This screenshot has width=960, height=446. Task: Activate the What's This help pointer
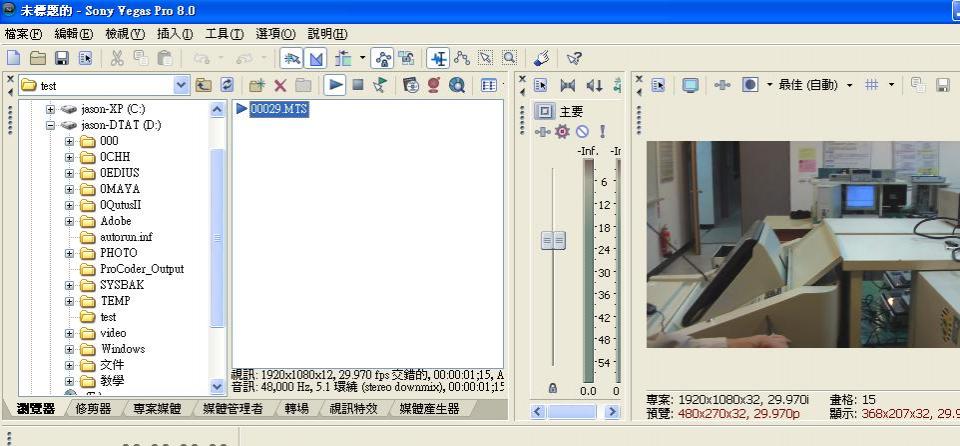pyautogui.click(x=574, y=58)
